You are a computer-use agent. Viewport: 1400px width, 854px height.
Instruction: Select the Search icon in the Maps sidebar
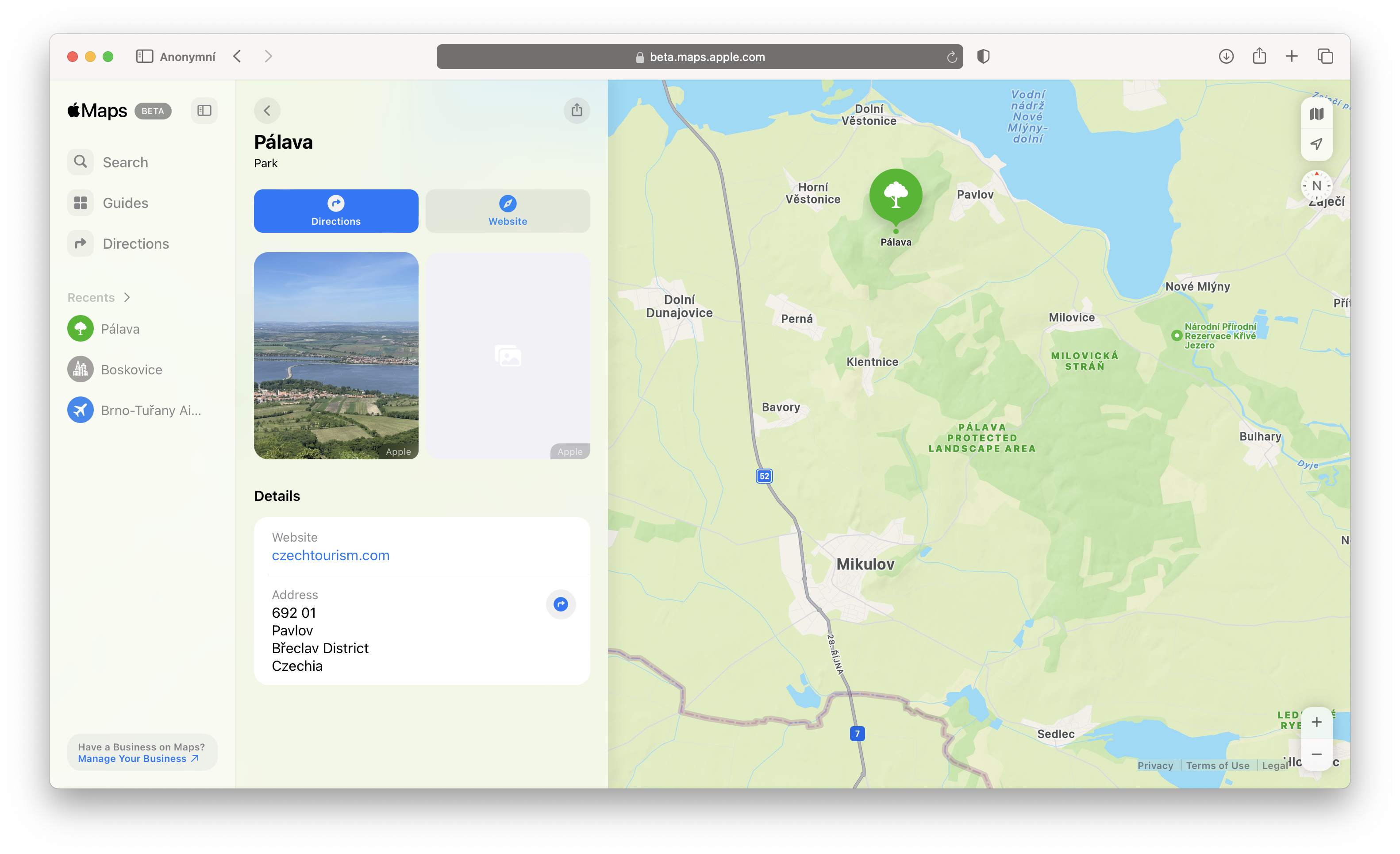(x=80, y=162)
